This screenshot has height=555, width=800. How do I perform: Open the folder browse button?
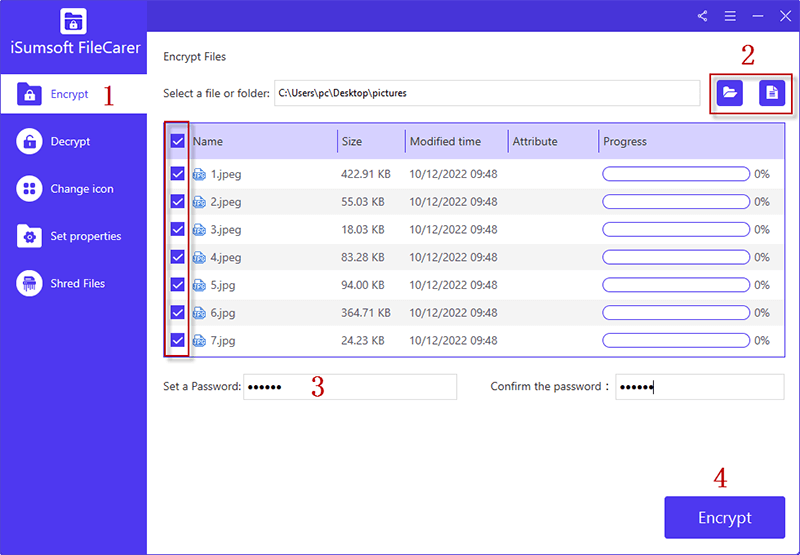tap(730, 93)
